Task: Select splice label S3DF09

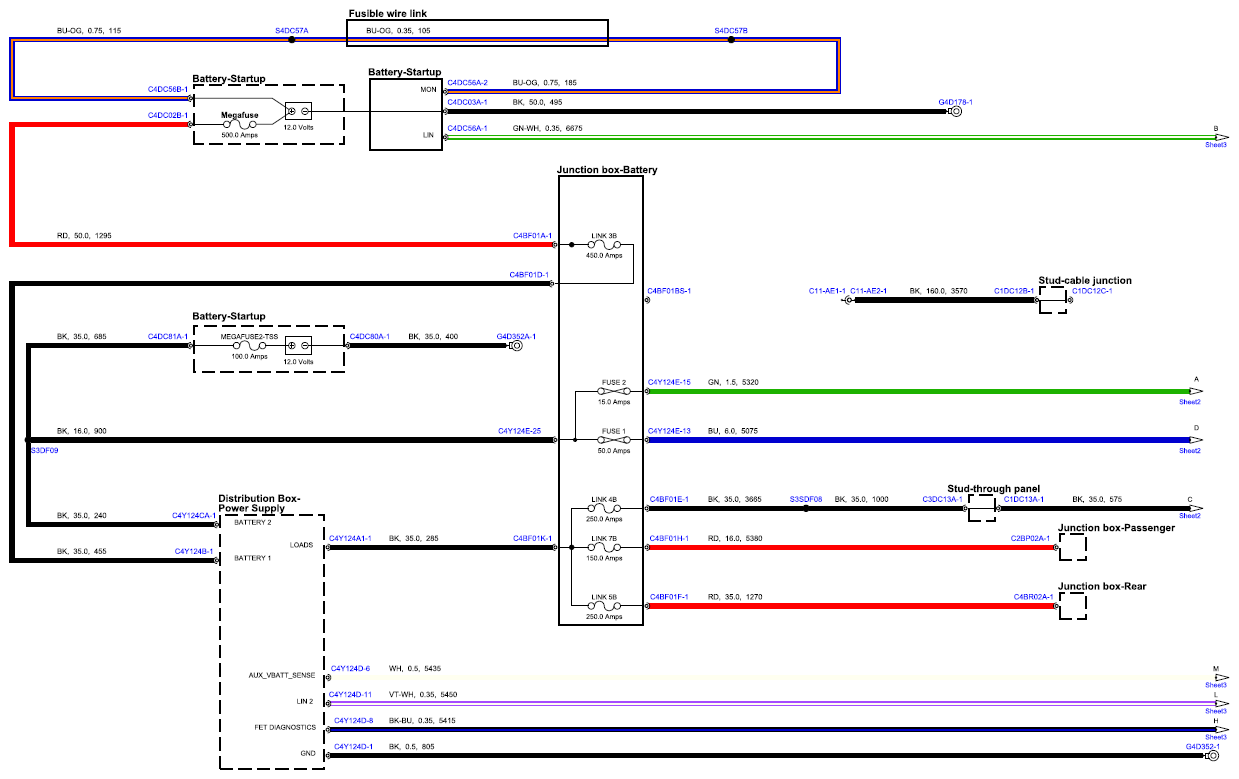Action: click(x=44, y=450)
